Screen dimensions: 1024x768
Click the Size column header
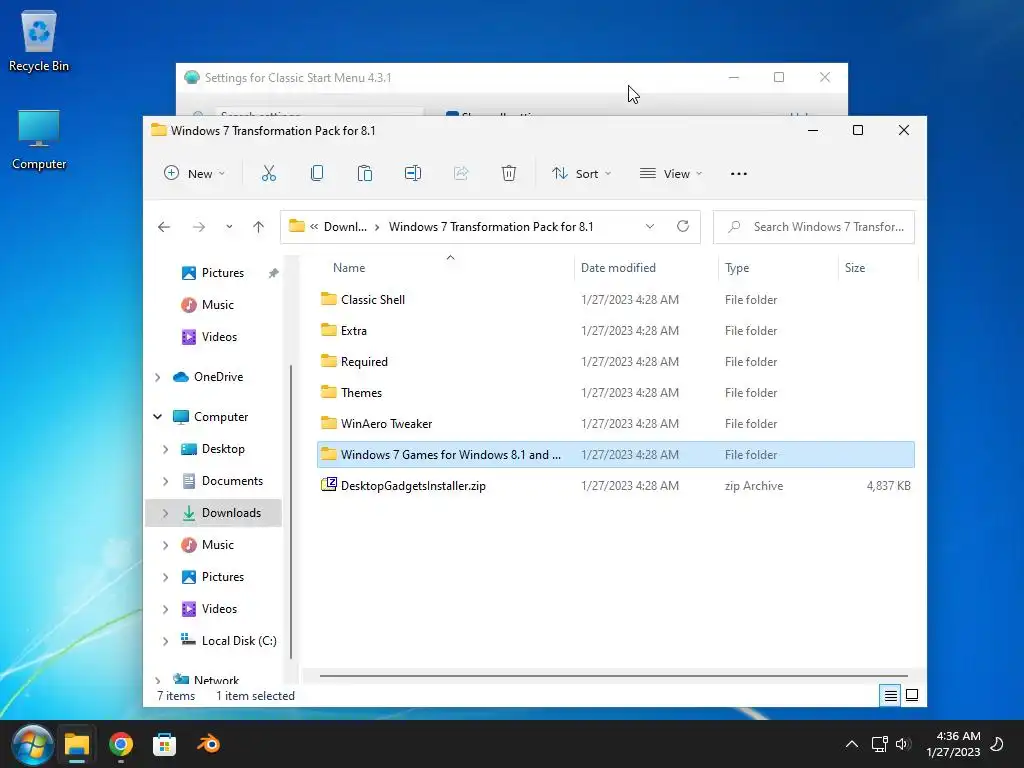(854, 268)
